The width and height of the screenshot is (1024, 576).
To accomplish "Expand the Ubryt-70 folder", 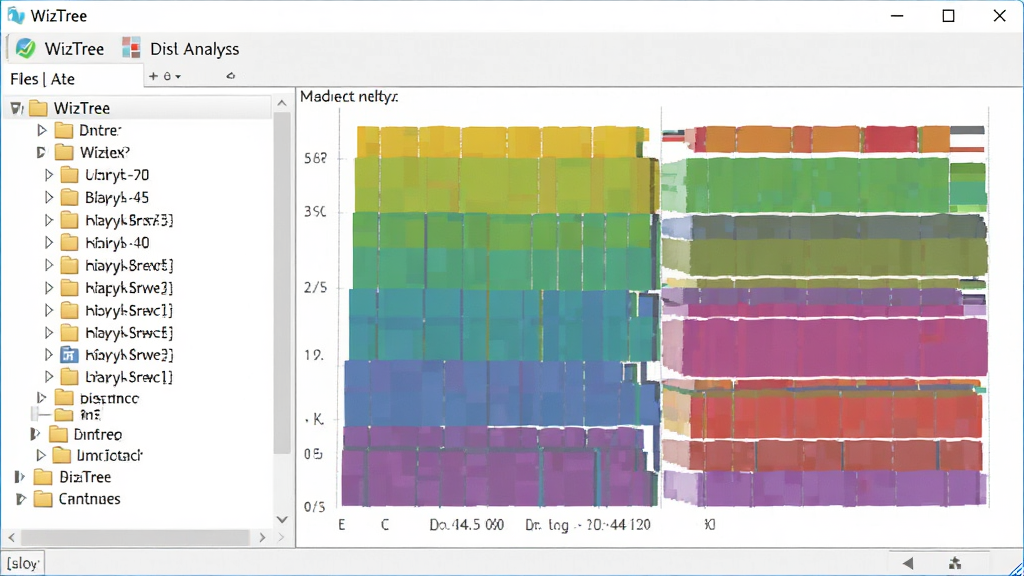I will [x=49, y=175].
